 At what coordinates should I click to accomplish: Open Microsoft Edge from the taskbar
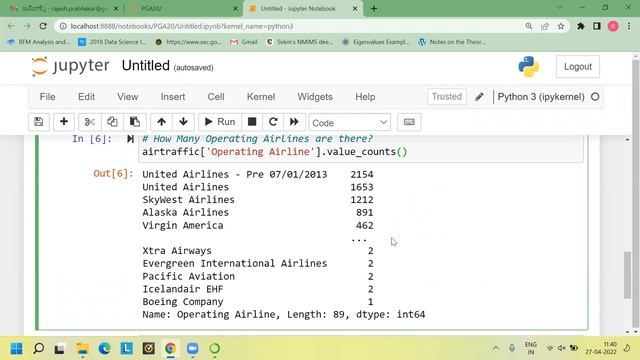(104, 349)
